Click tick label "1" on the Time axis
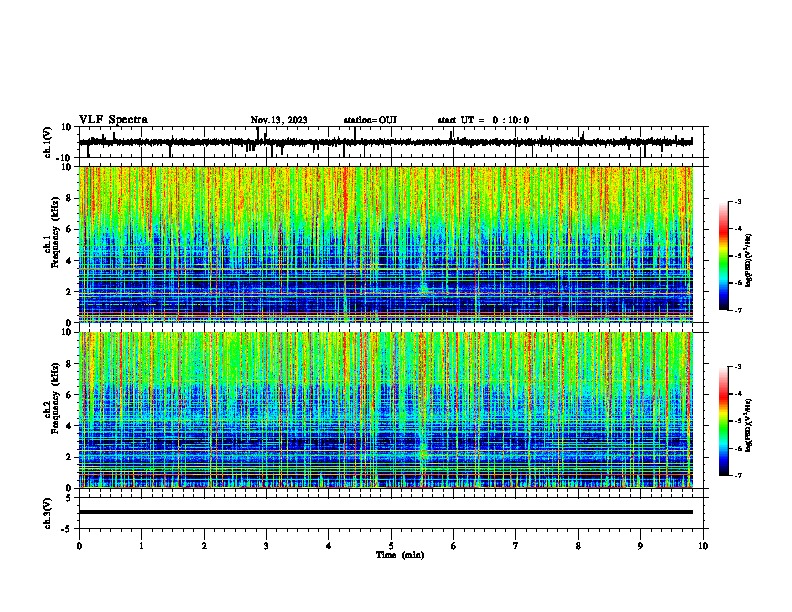 [x=141, y=546]
